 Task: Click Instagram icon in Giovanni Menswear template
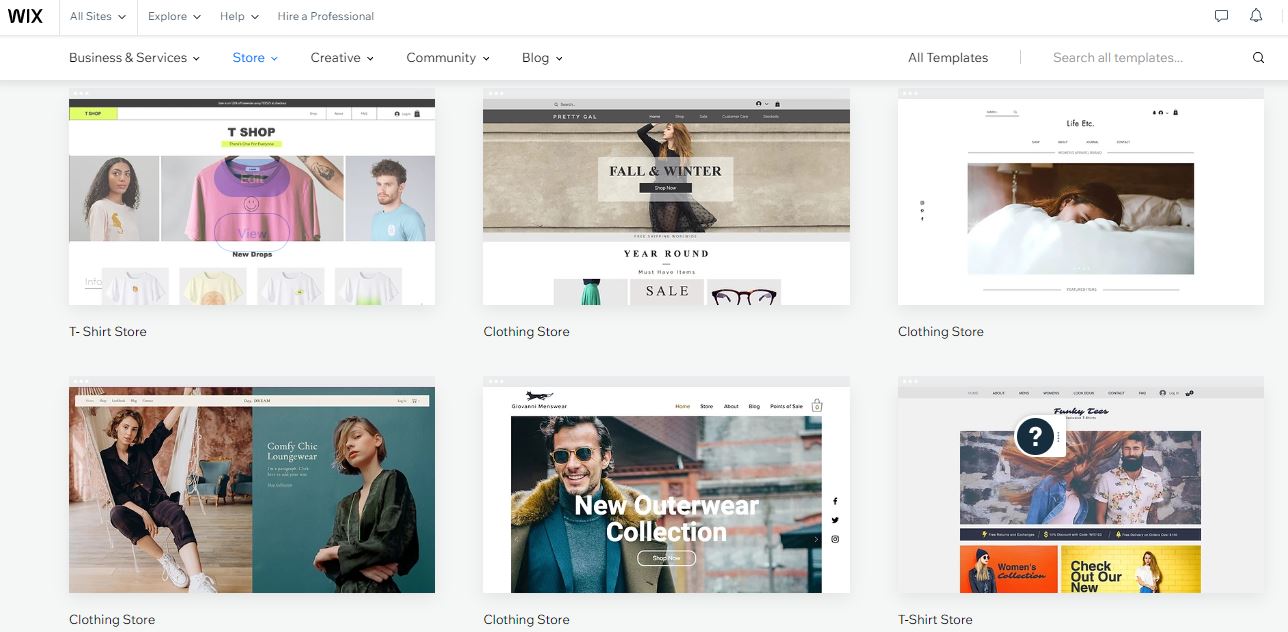[x=835, y=539]
